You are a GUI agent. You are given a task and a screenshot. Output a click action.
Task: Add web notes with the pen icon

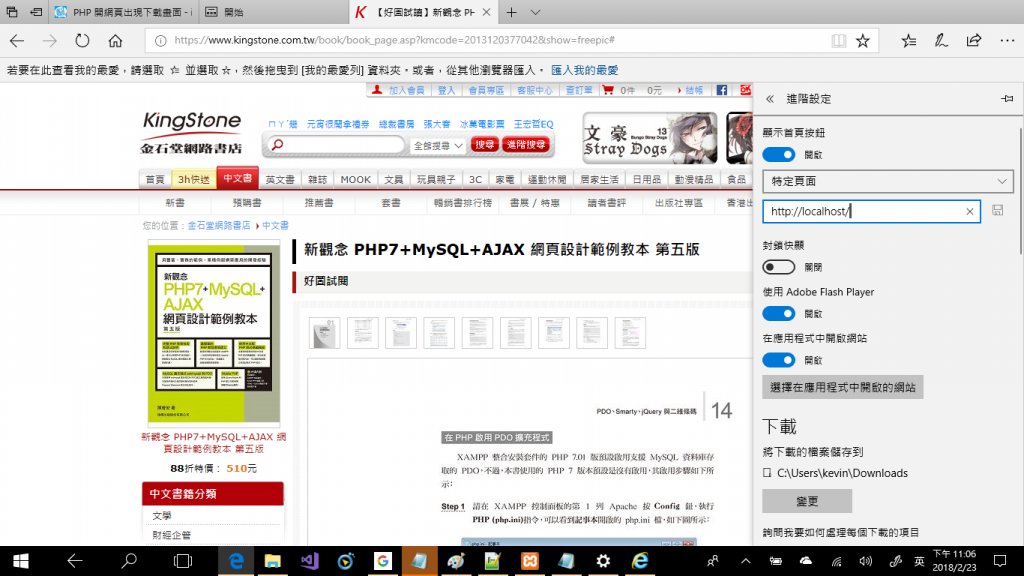coord(941,40)
